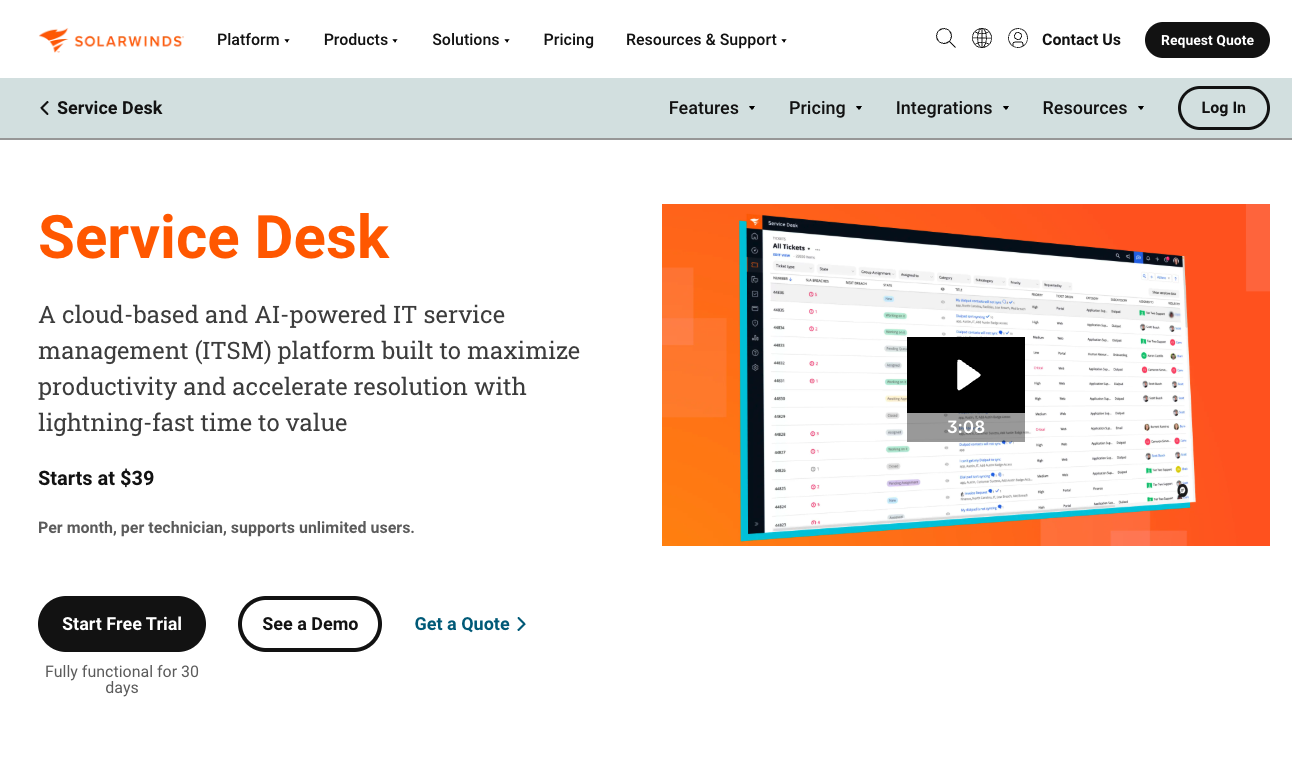Click the video thumbnail image
The image size is (1292, 757).
966,375
